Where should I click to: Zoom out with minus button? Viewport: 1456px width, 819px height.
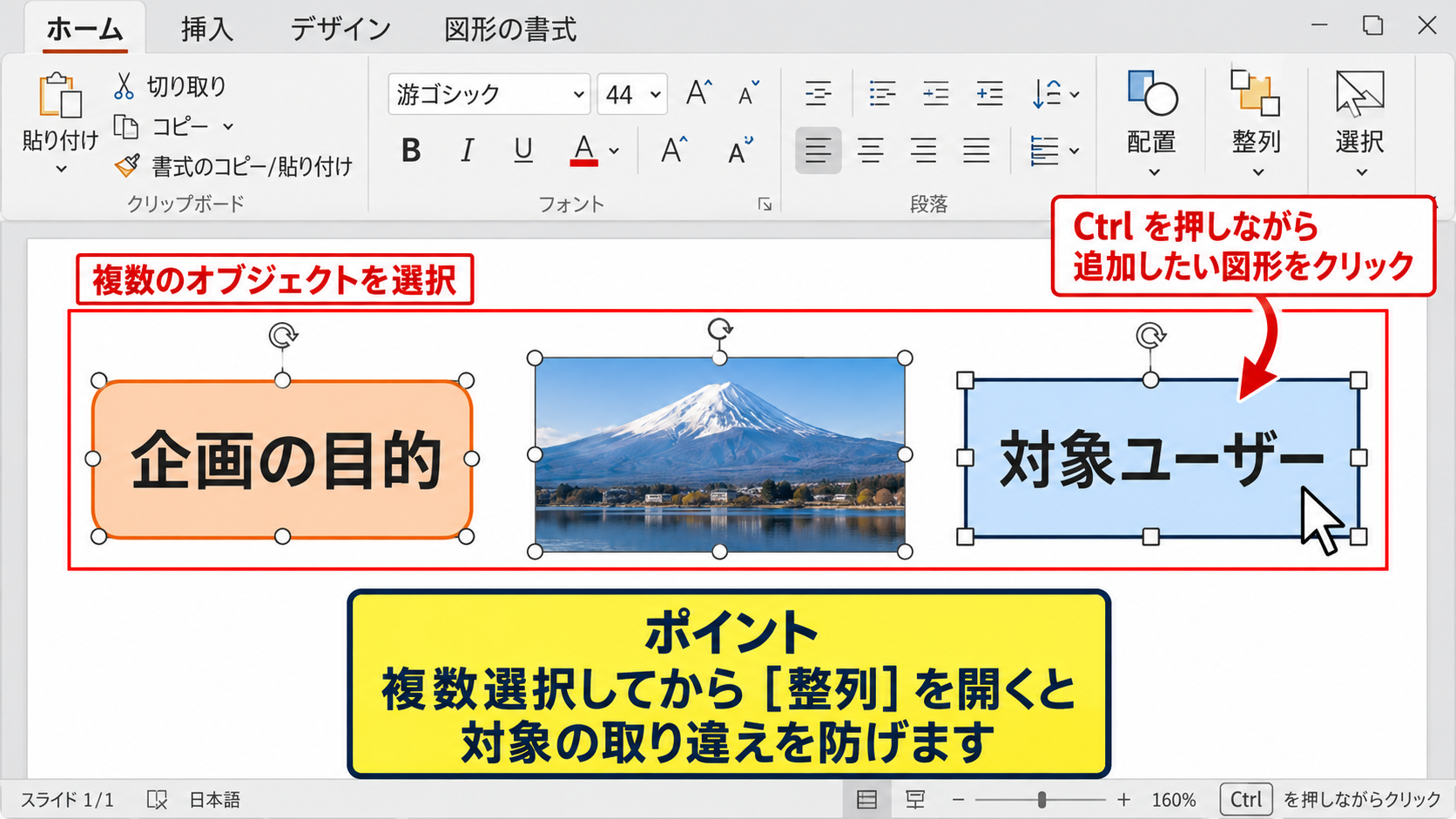959,799
